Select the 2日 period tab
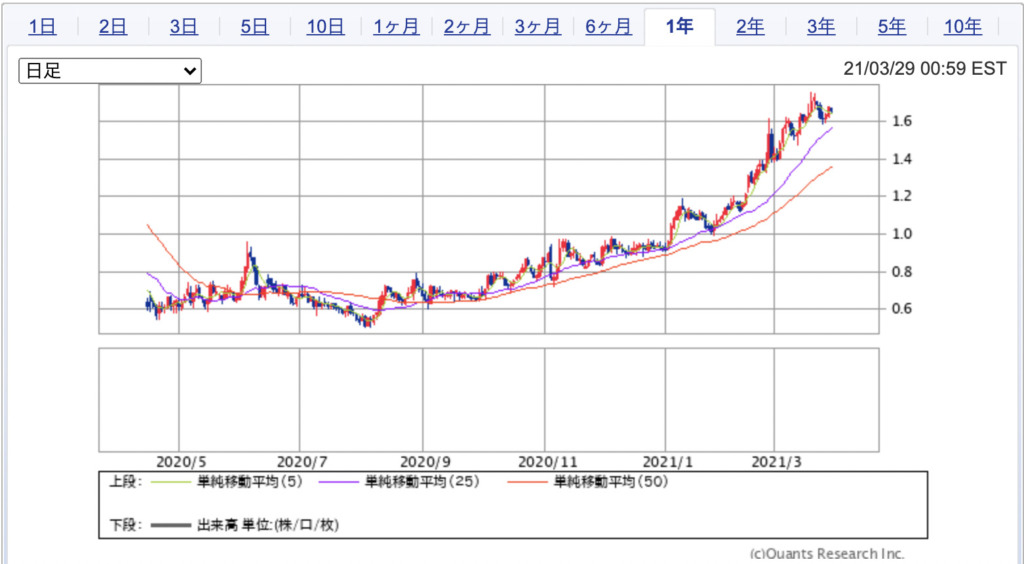 [x=112, y=27]
